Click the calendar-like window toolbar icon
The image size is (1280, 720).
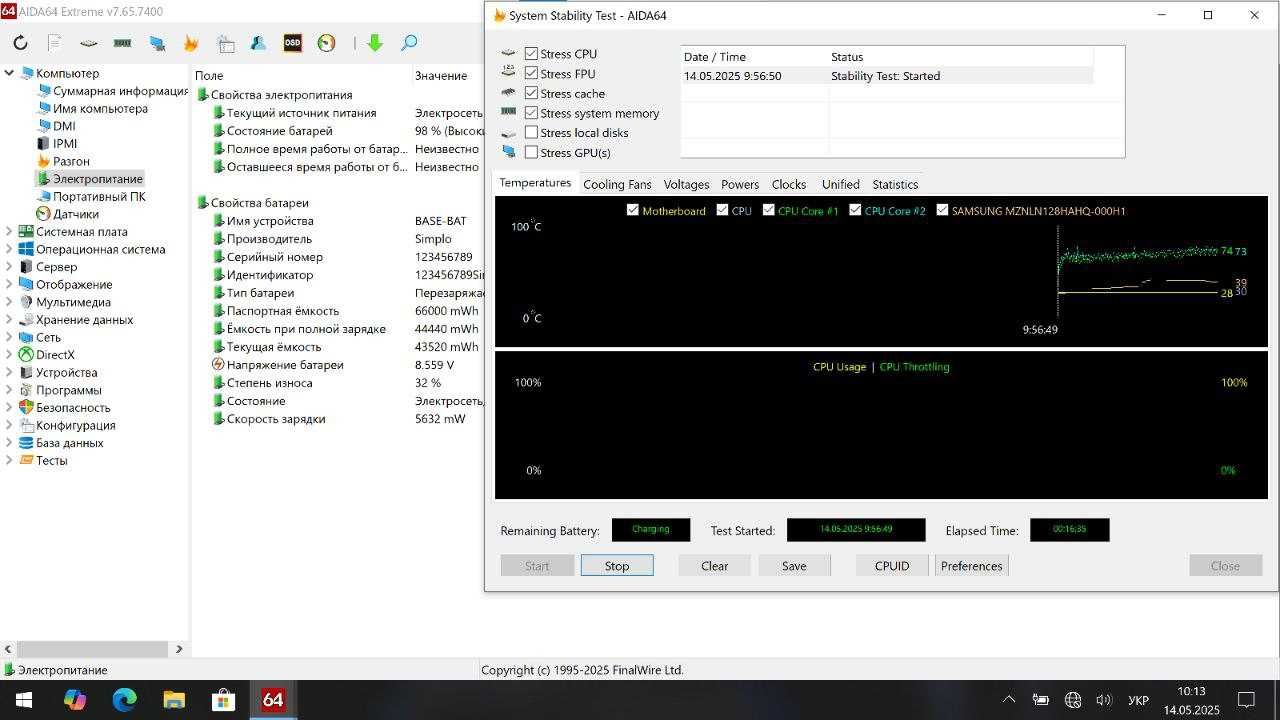[x=225, y=43]
